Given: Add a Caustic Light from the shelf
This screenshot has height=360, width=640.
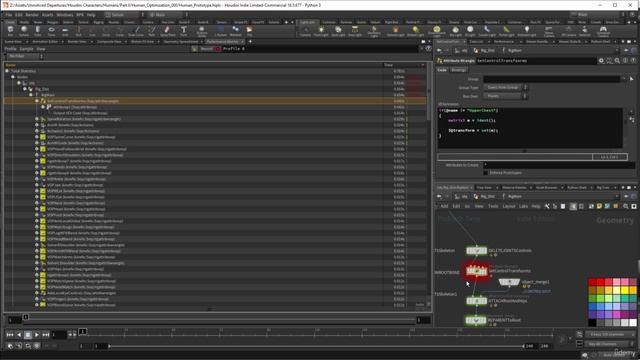Looking at the screenshot, I should [x=487, y=31].
